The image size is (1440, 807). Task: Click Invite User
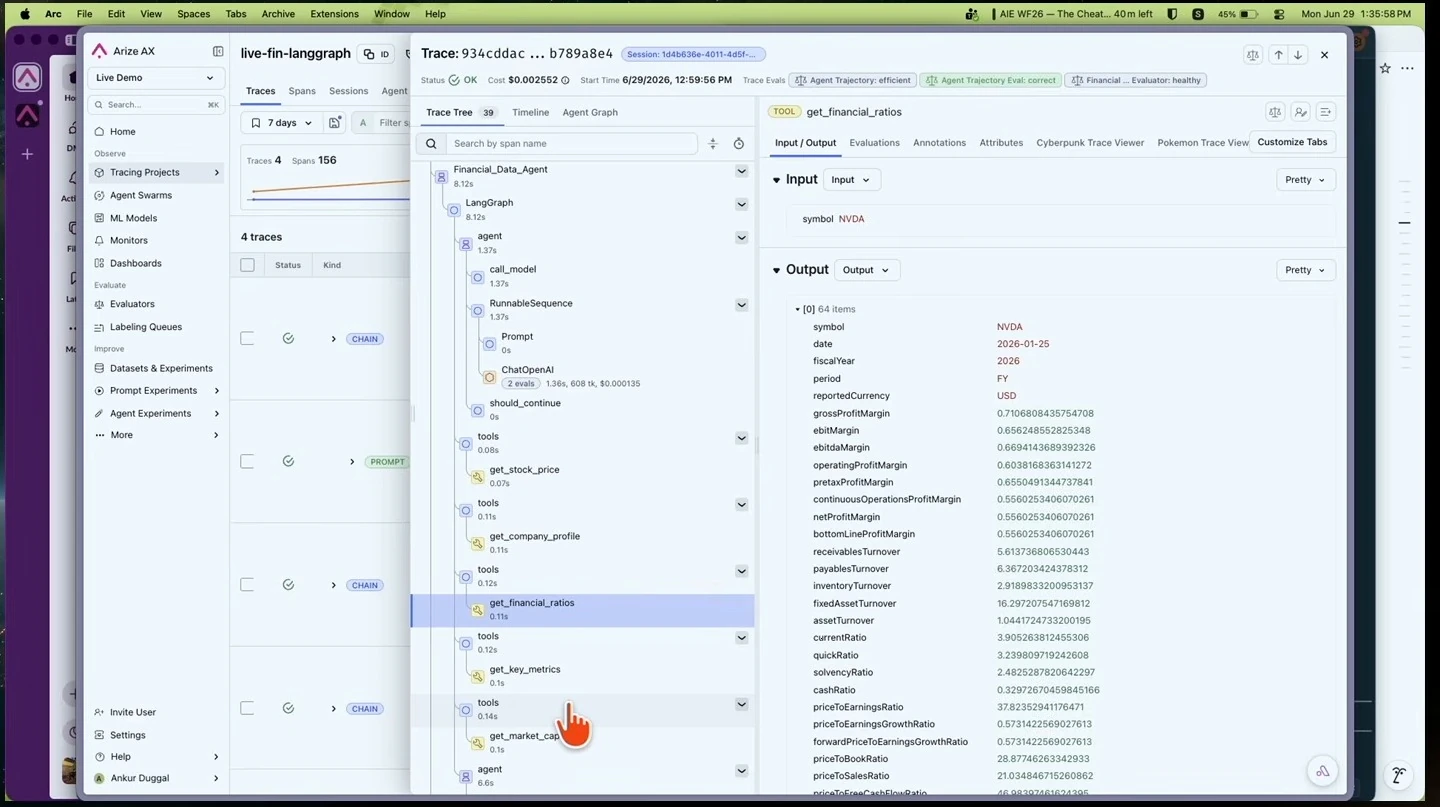(x=133, y=712)
